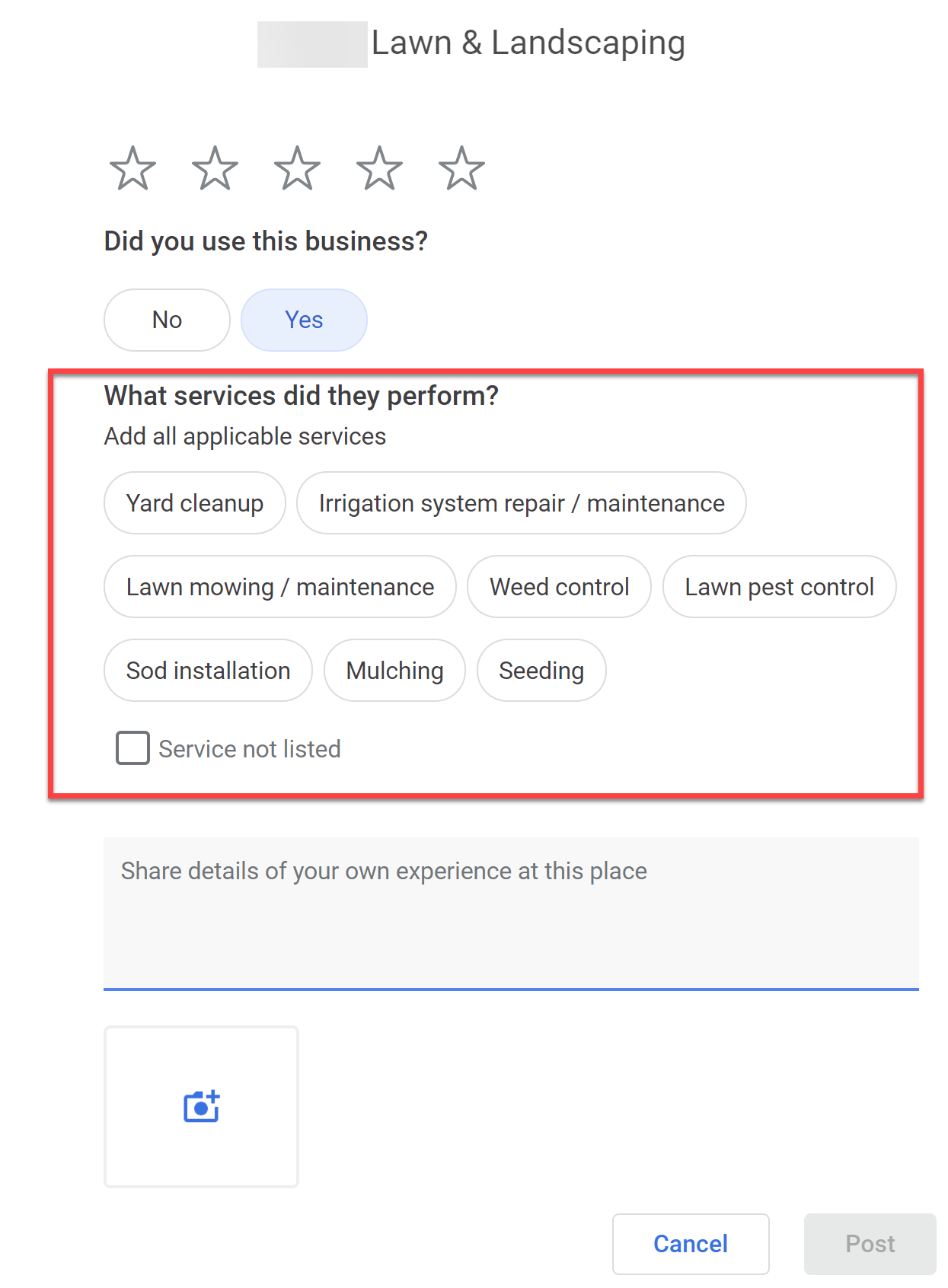Screen dimensions: 948x1288
Task: Select the Seeding service option
Action: [541, 670]
